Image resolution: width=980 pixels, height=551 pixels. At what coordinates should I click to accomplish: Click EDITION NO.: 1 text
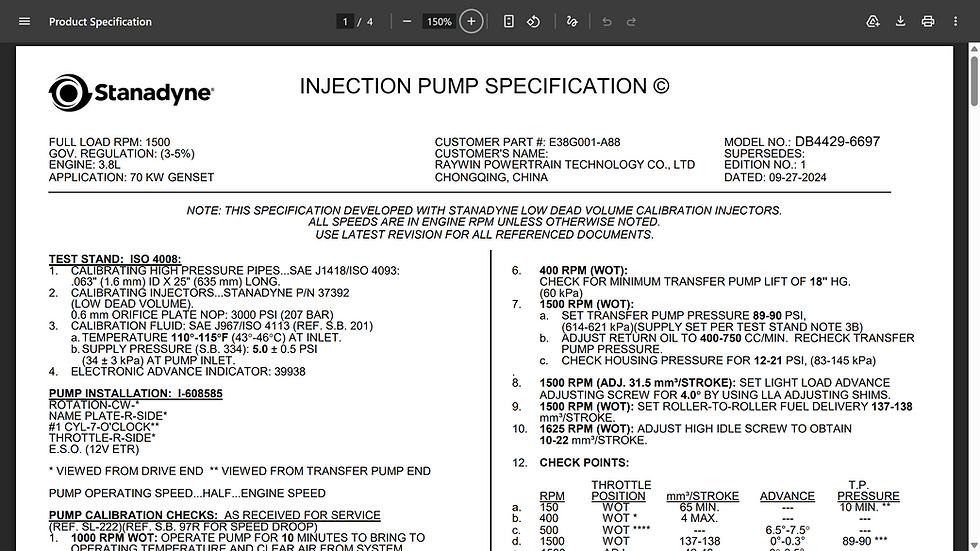click(x=765, y=165)
